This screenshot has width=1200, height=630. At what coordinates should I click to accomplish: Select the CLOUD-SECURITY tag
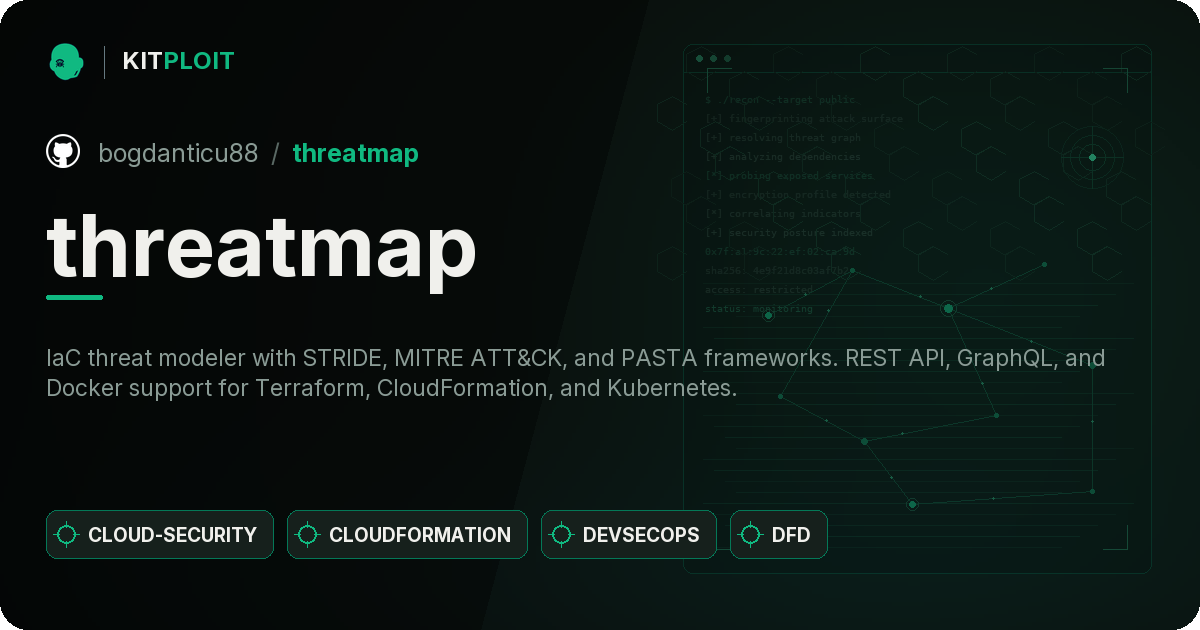[160, 534]
